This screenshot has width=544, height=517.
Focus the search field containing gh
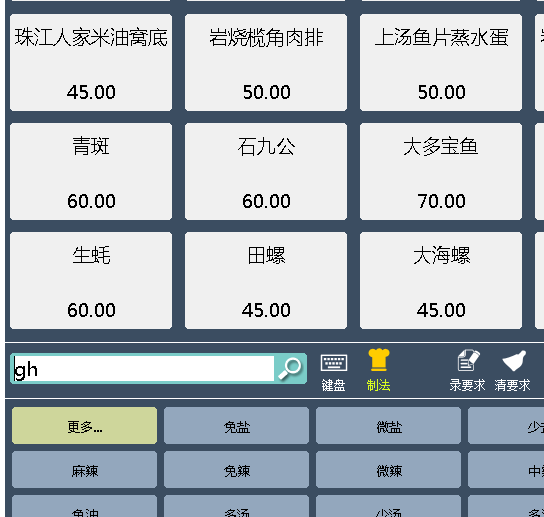(143, 368)
